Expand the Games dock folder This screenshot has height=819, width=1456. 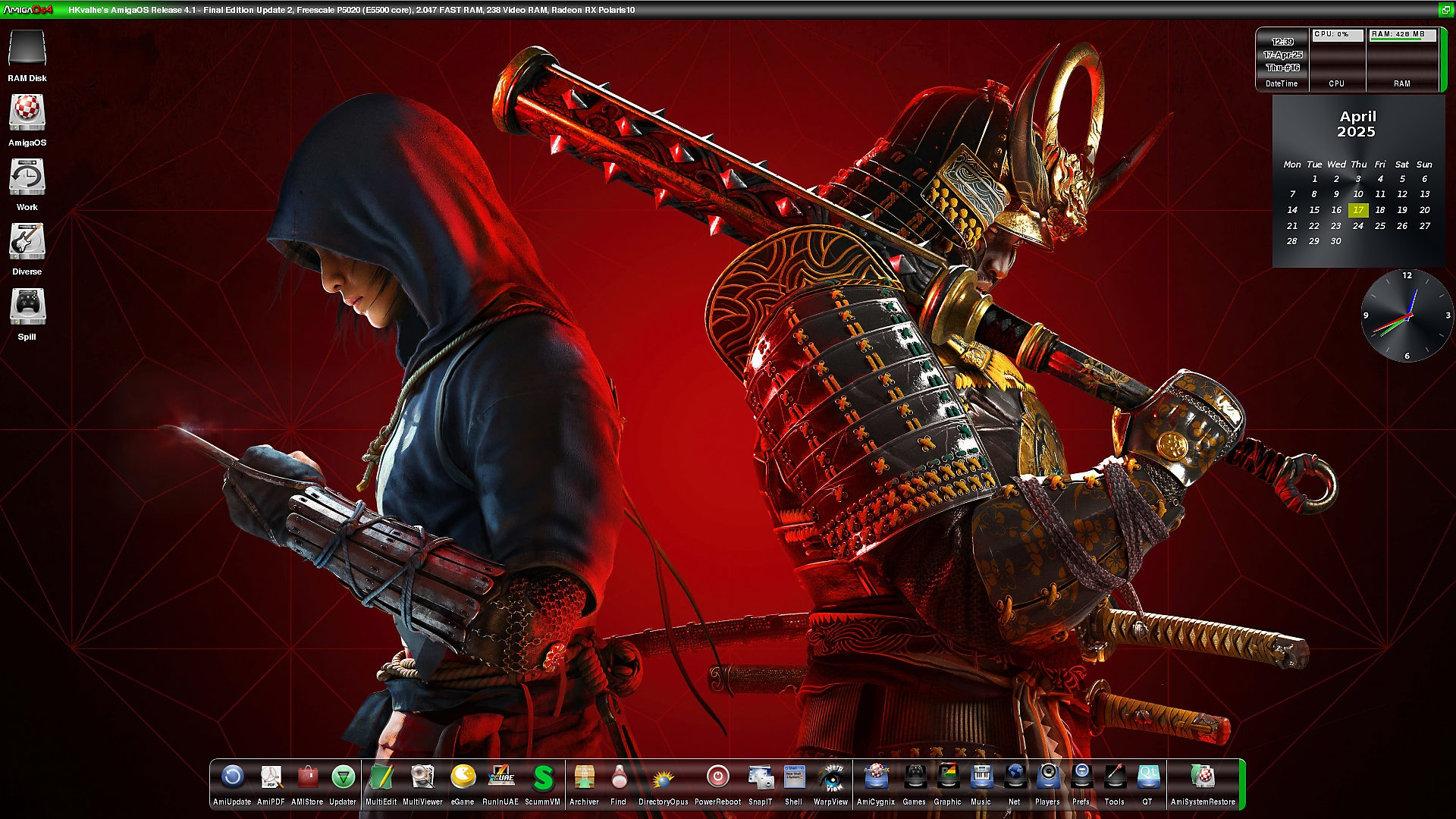(x=915, y=778)
